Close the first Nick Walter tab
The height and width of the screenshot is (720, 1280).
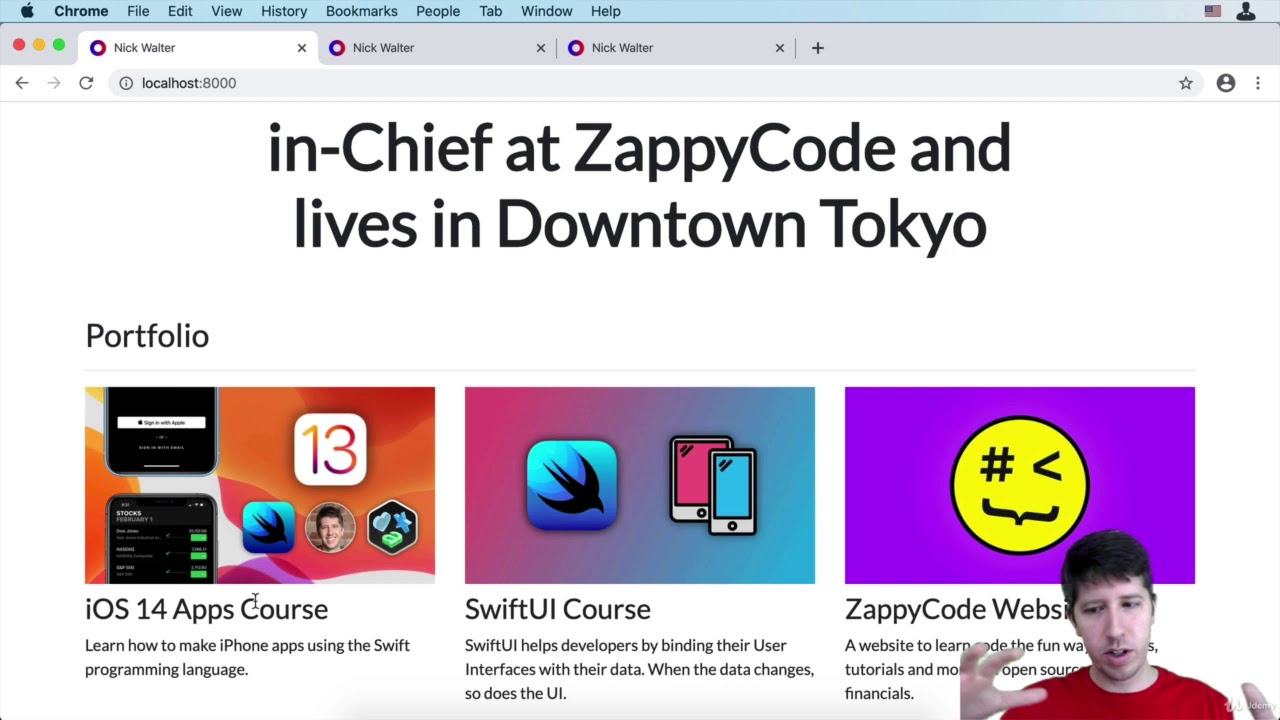tap(302, 47)
